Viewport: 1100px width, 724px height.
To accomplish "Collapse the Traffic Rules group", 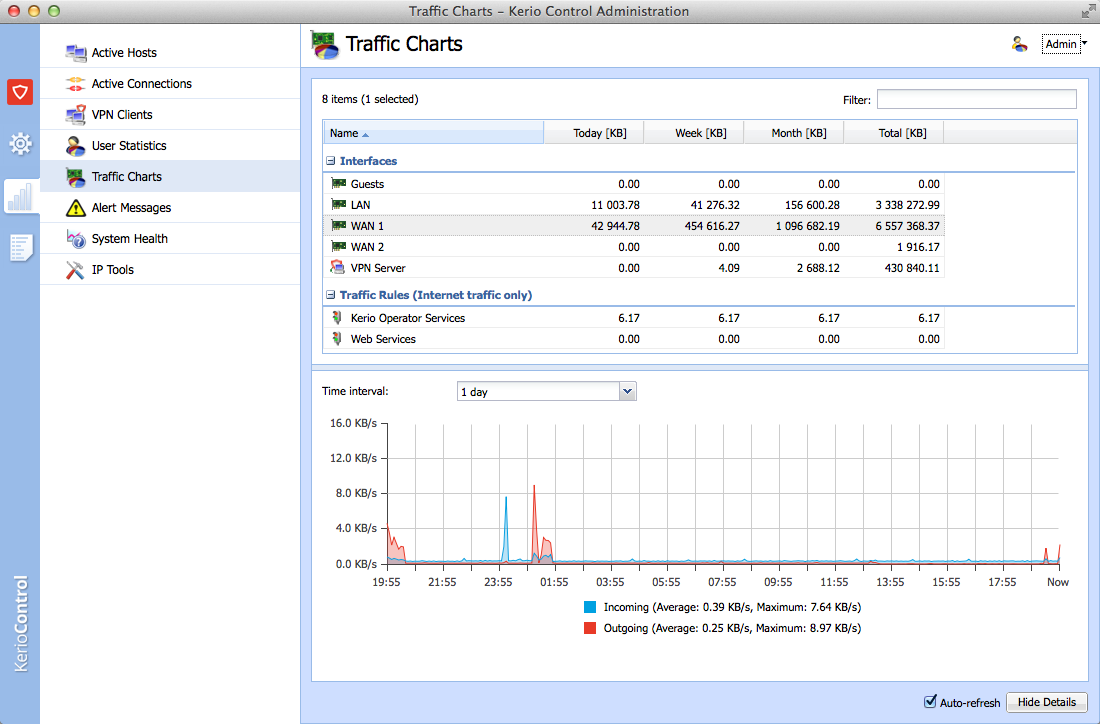I will coord(330,295).
